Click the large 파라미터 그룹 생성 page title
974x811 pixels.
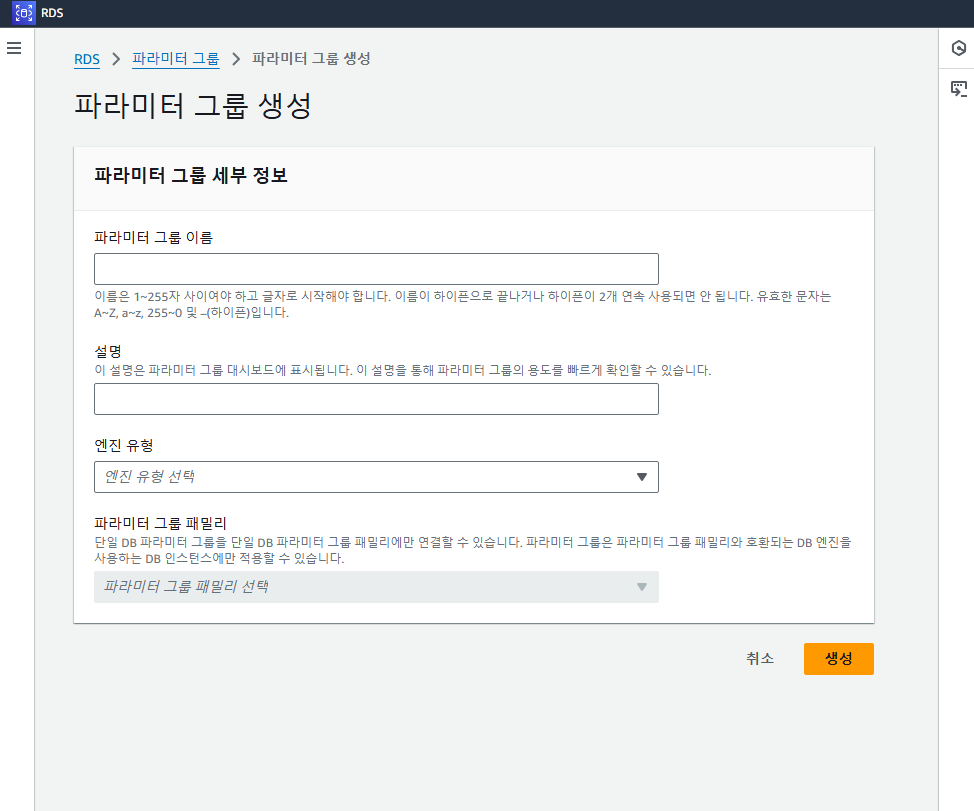(193, 106)
